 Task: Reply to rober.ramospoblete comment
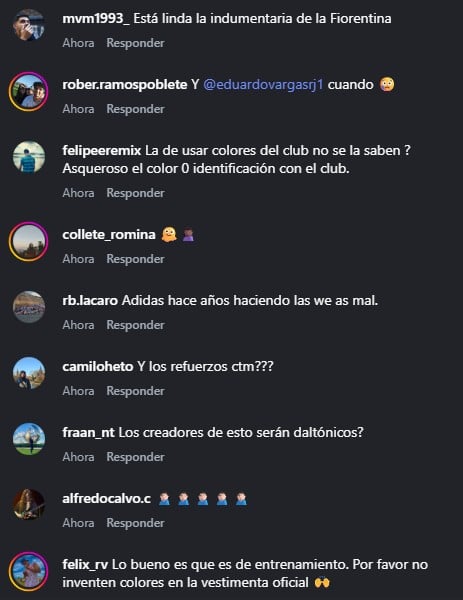click(135, 109)
